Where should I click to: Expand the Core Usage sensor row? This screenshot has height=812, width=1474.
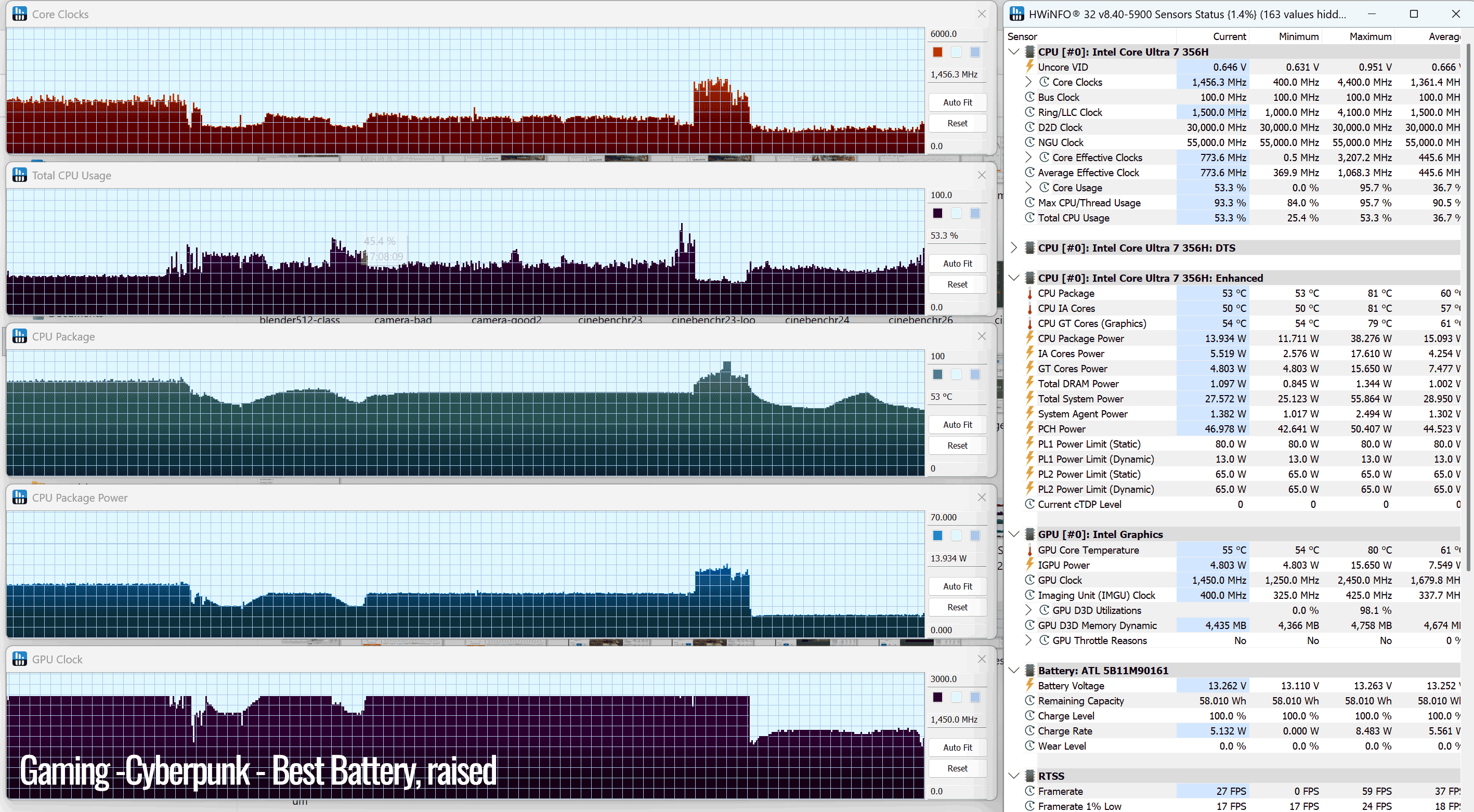(x=1028, y=187)
